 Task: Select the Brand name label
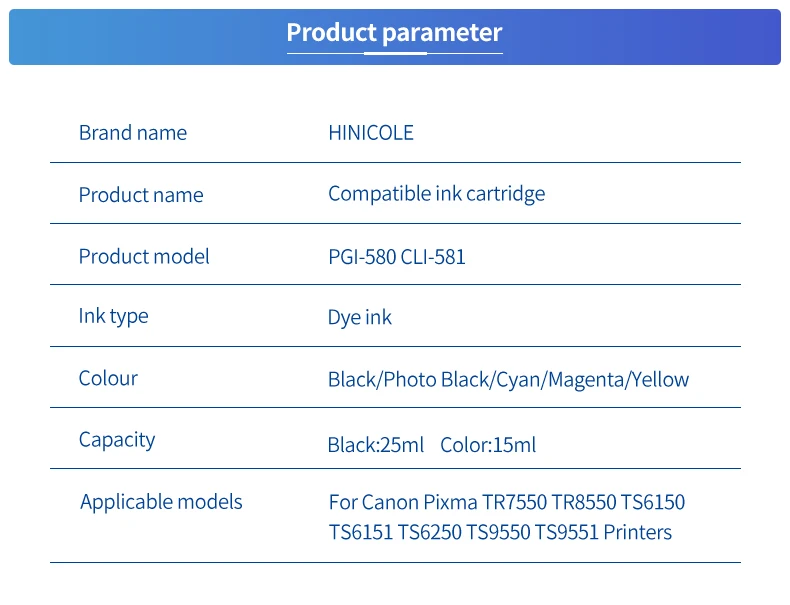tap(132, 133)
